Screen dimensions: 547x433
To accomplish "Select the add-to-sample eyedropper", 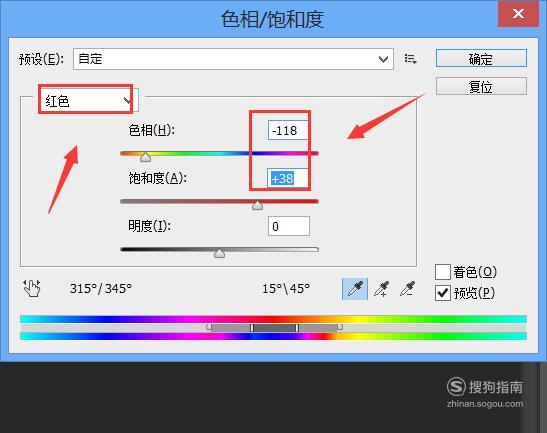I will tap(381, 289).
